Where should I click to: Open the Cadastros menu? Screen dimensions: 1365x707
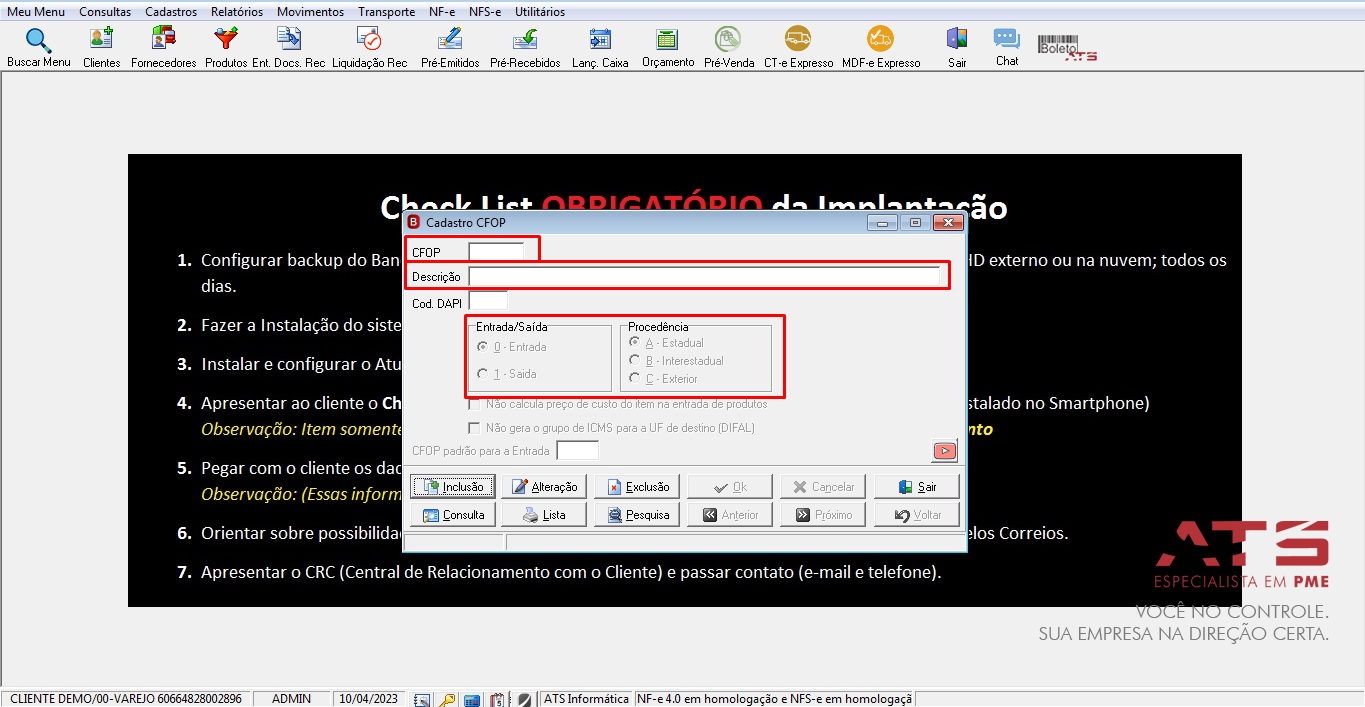click(170, 12)
